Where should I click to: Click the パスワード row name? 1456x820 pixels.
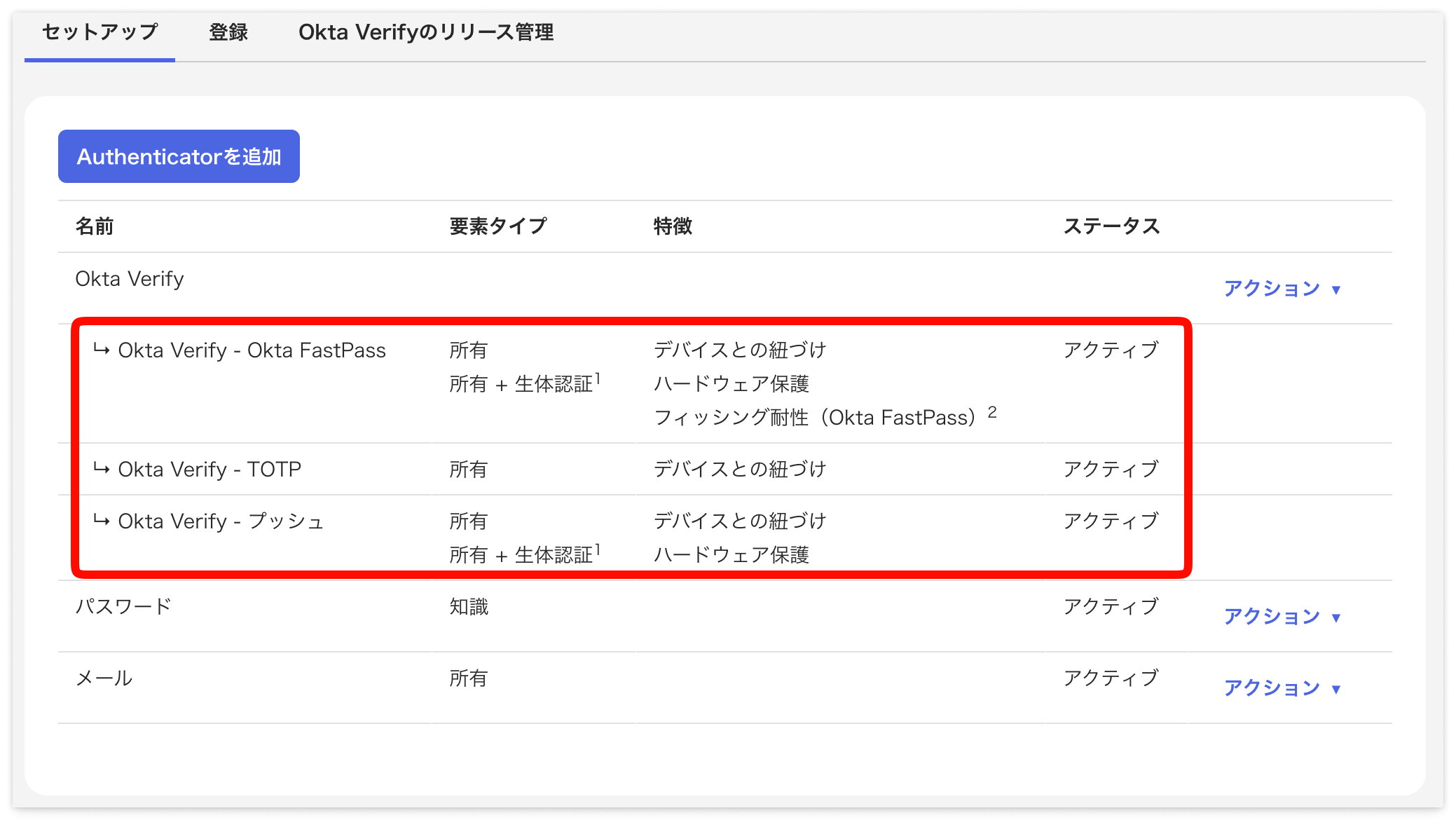tap(123, 607)
